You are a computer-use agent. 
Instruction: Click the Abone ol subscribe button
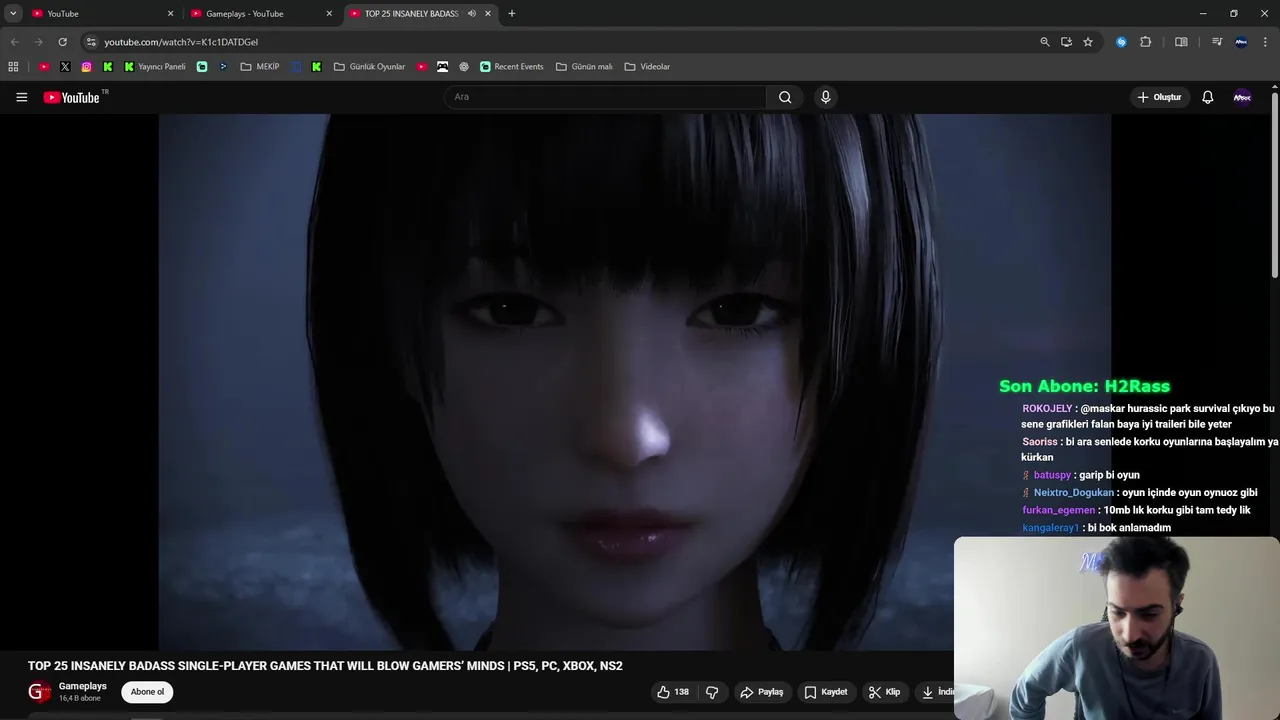click(147, 692)
